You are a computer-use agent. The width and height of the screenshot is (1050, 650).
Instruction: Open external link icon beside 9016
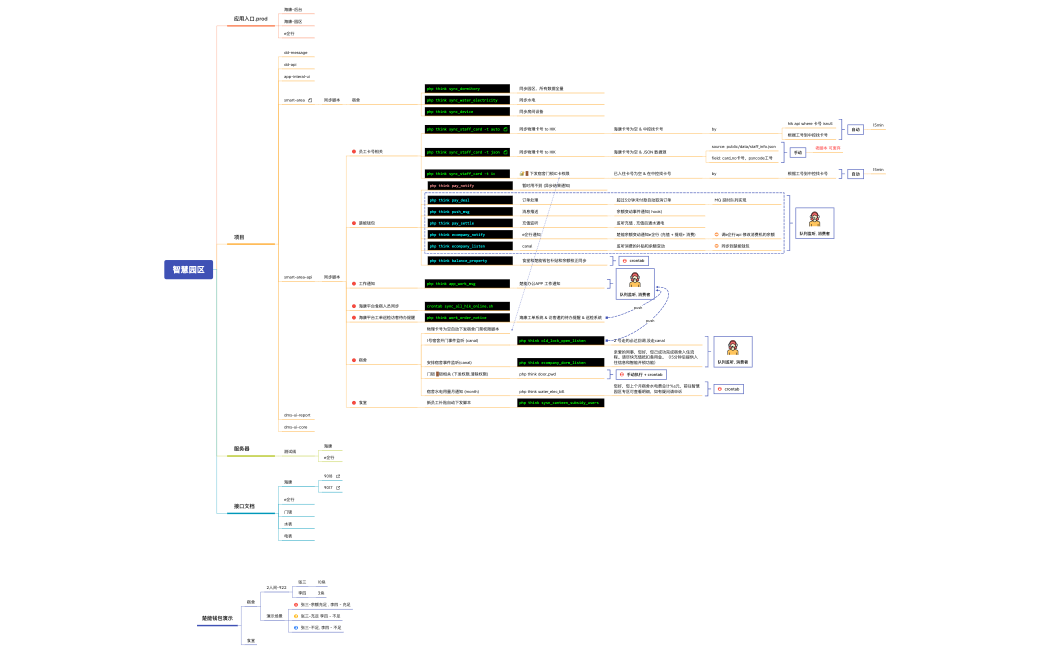click(338, 476)
